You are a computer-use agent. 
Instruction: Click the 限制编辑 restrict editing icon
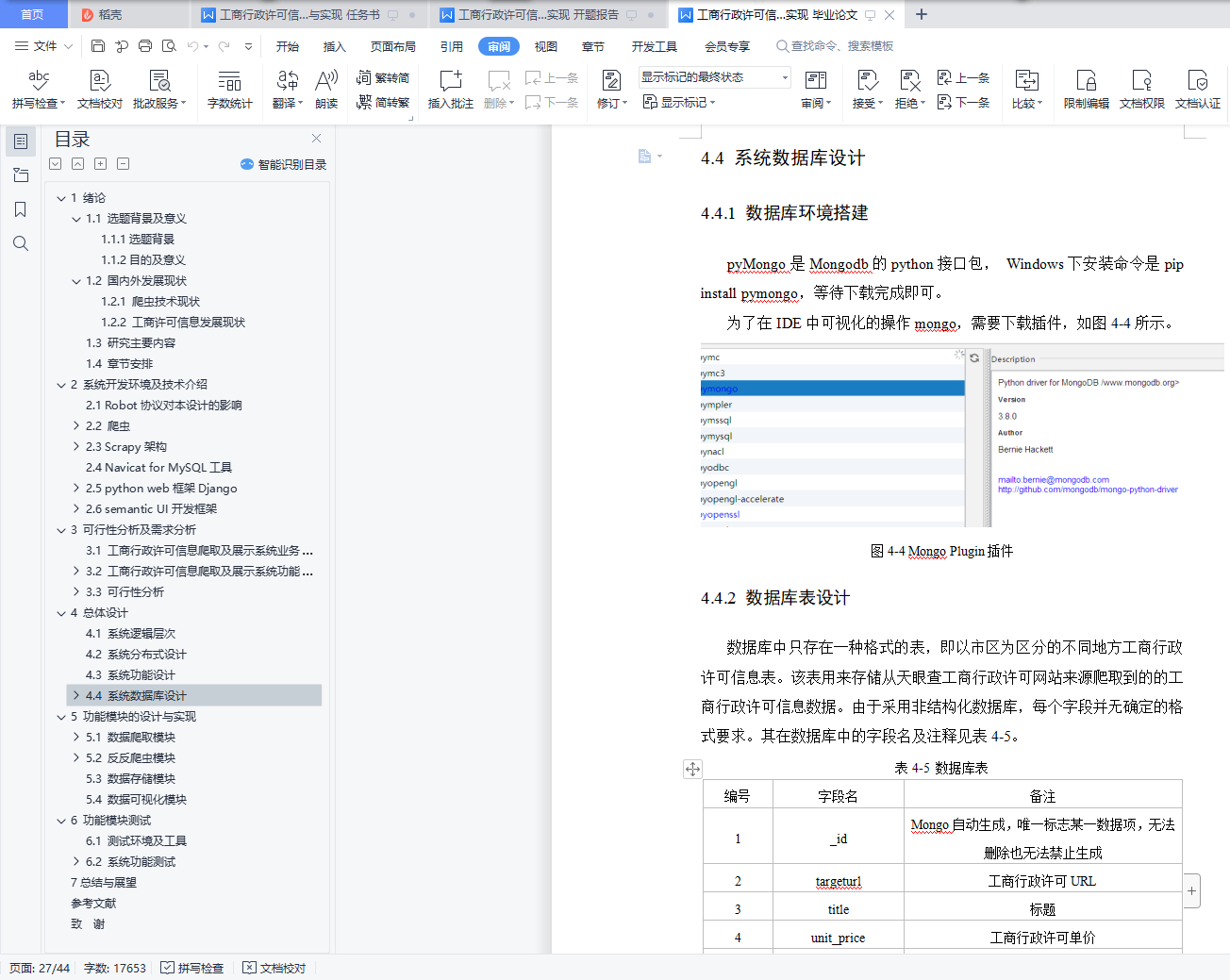pos(1087,90)
